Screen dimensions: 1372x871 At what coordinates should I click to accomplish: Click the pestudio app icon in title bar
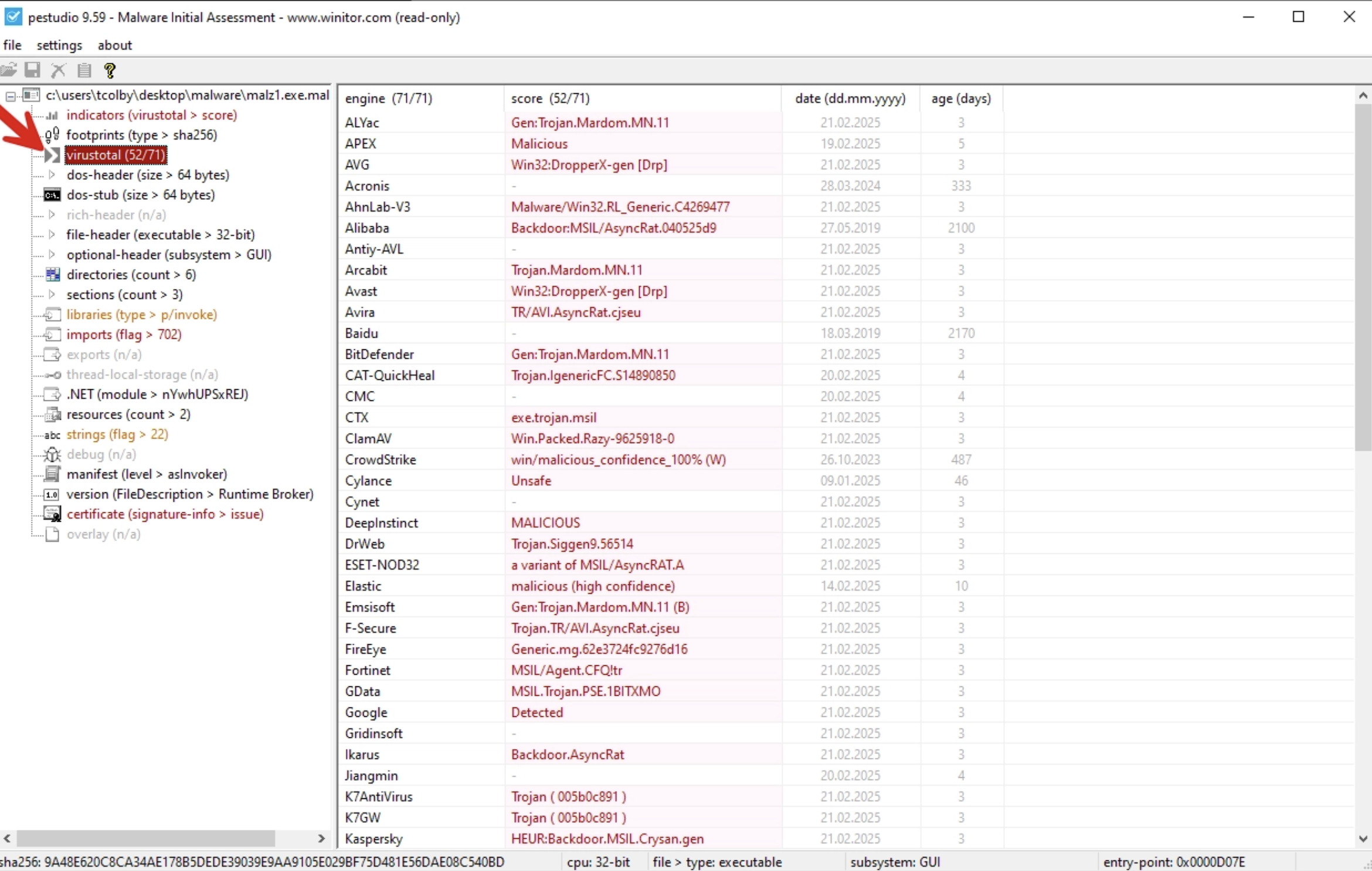click(13, 17)
